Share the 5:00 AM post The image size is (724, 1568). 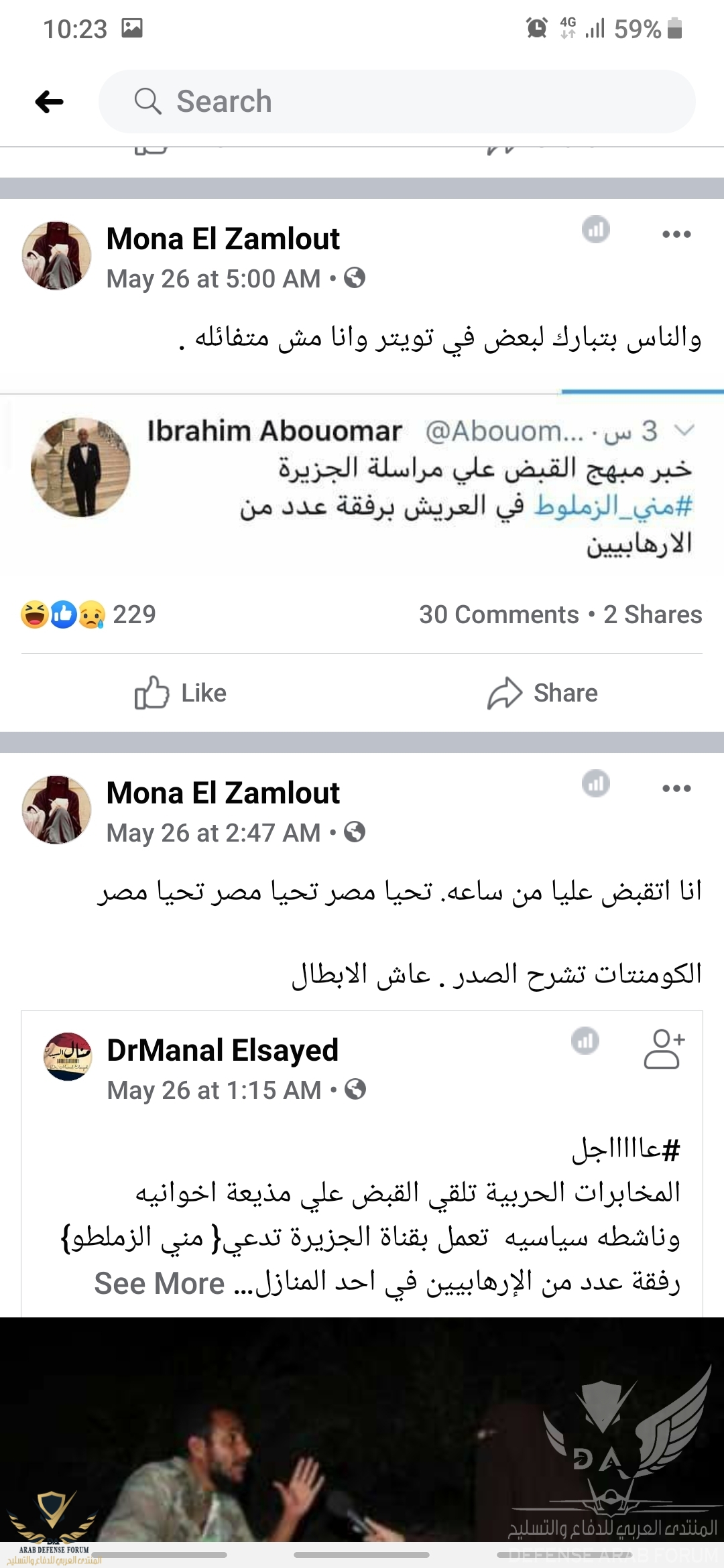coord(543,693)
